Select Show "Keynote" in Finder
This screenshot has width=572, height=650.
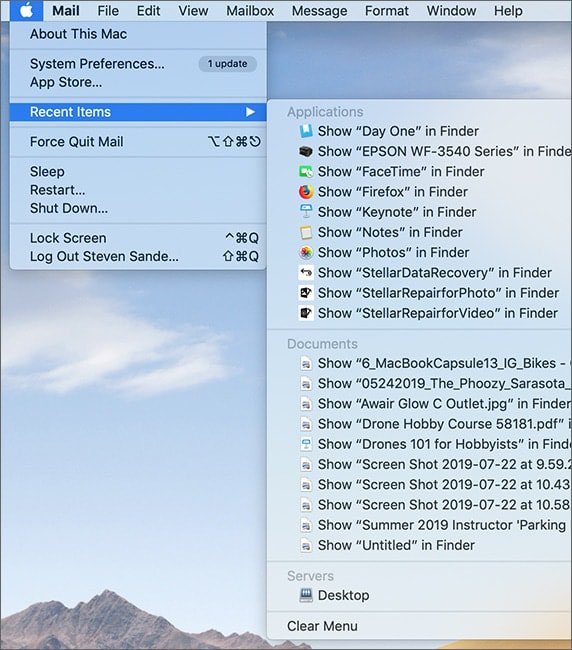point(419,212)
